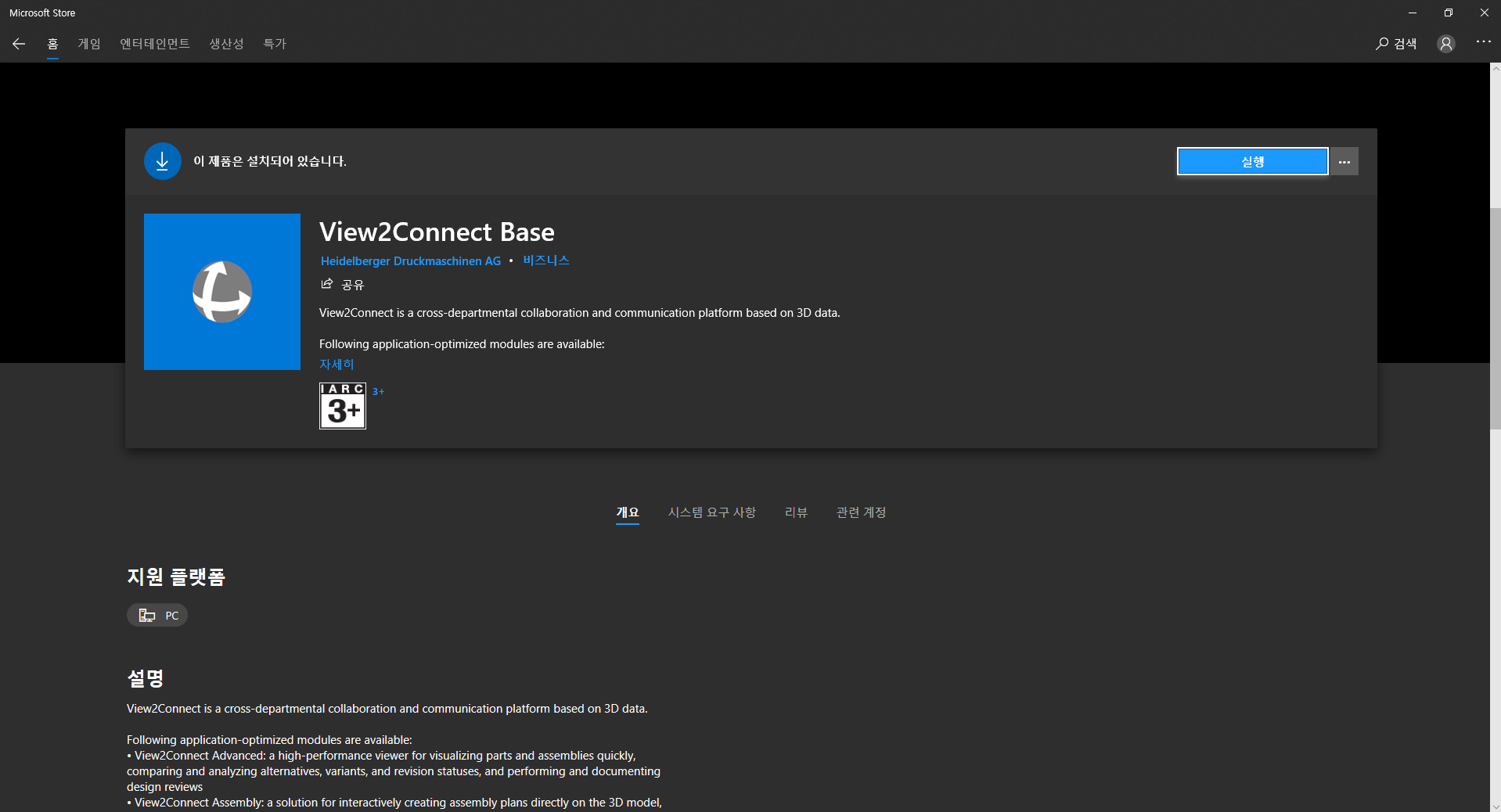1501x812 pixels.
Task: Click the scrollbar down arrow
Action: pos(1496,807)
